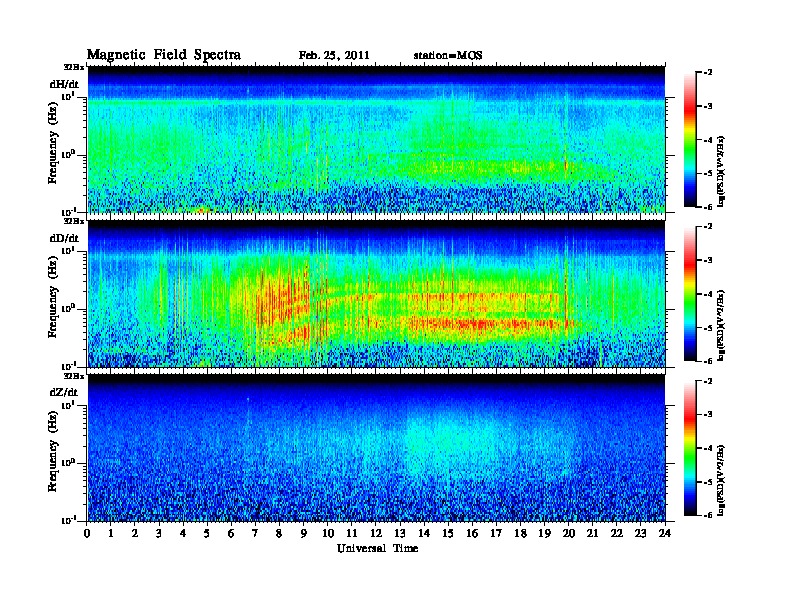The image size is (792, 612).
Task: Click the "-3" tick on dZ/dt color scale
Action: (708, 415)
